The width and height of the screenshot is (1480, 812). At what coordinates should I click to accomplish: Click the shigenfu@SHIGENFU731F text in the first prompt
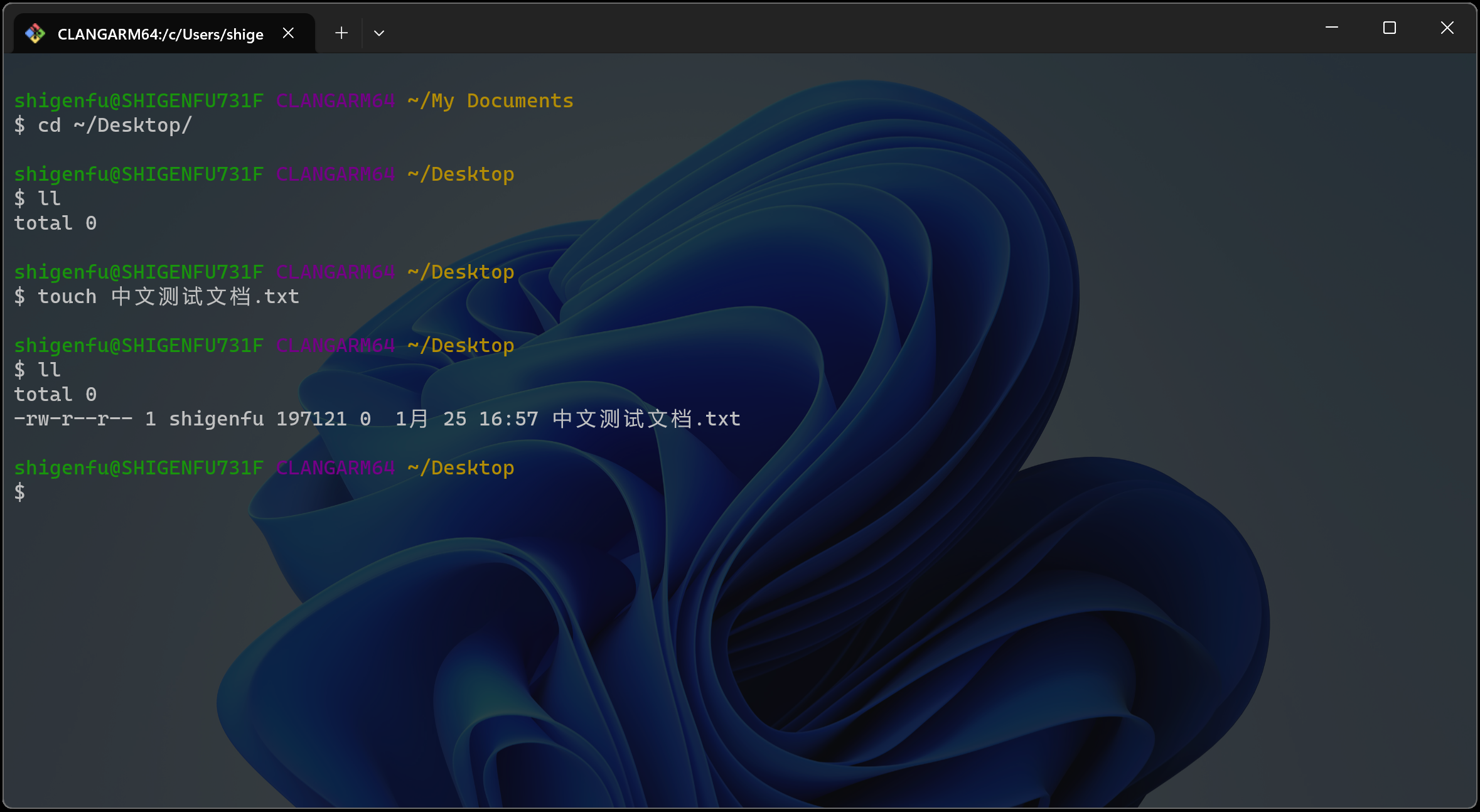click(x=138, y=100)
